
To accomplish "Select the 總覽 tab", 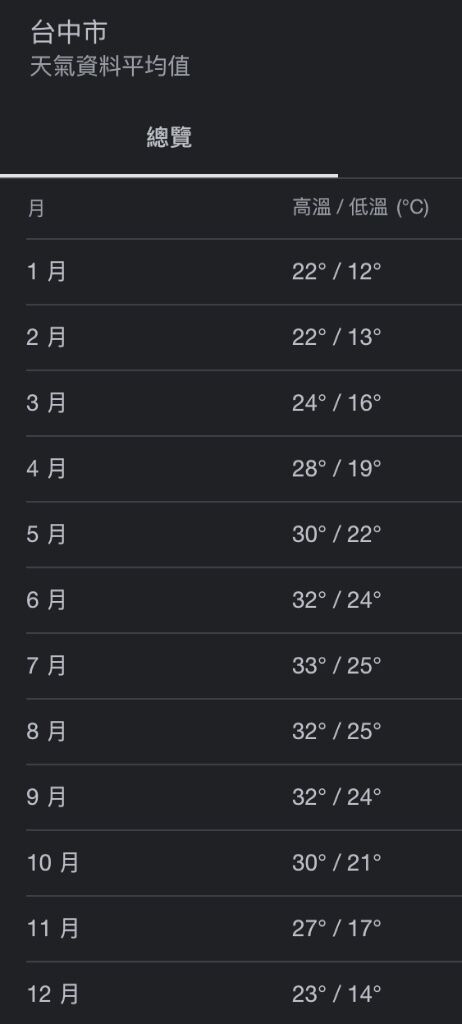I will [169, 138].
